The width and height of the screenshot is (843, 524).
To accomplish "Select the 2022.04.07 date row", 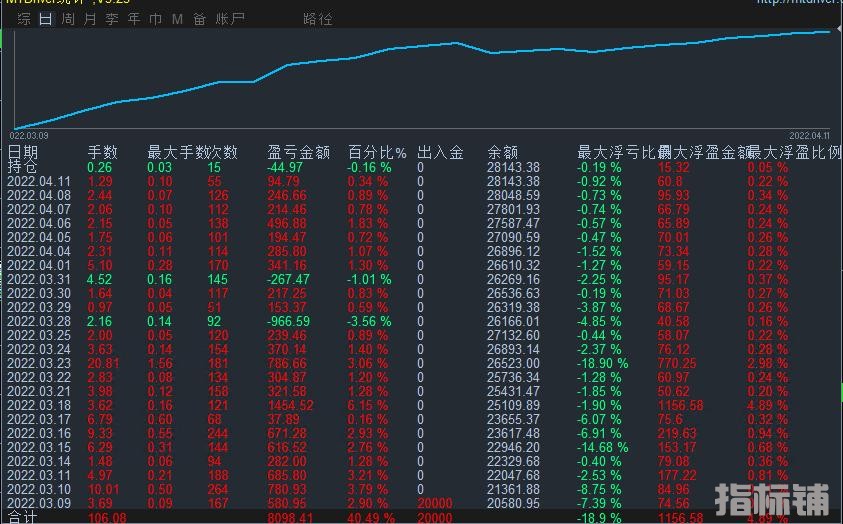I will click(x=39, y=210).
